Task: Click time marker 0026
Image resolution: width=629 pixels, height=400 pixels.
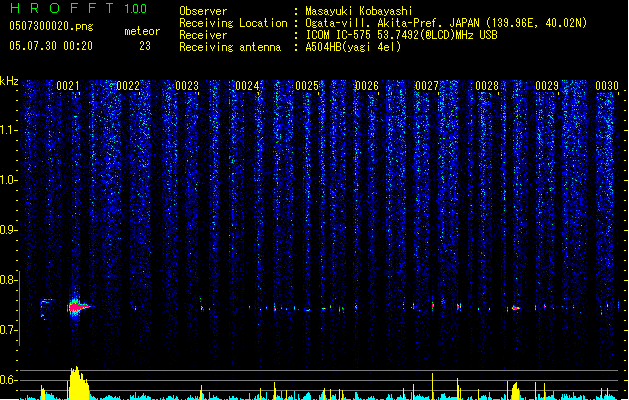Action: click(x=367, y=86)
